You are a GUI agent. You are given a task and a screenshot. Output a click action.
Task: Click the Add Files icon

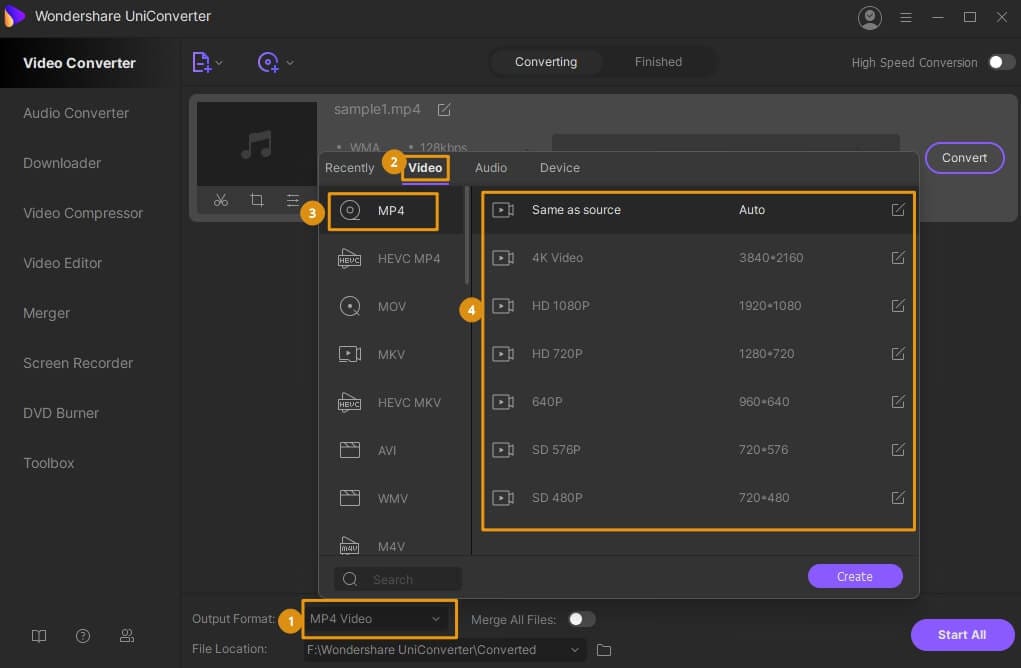pyautogui.click(x=201, y=63)
